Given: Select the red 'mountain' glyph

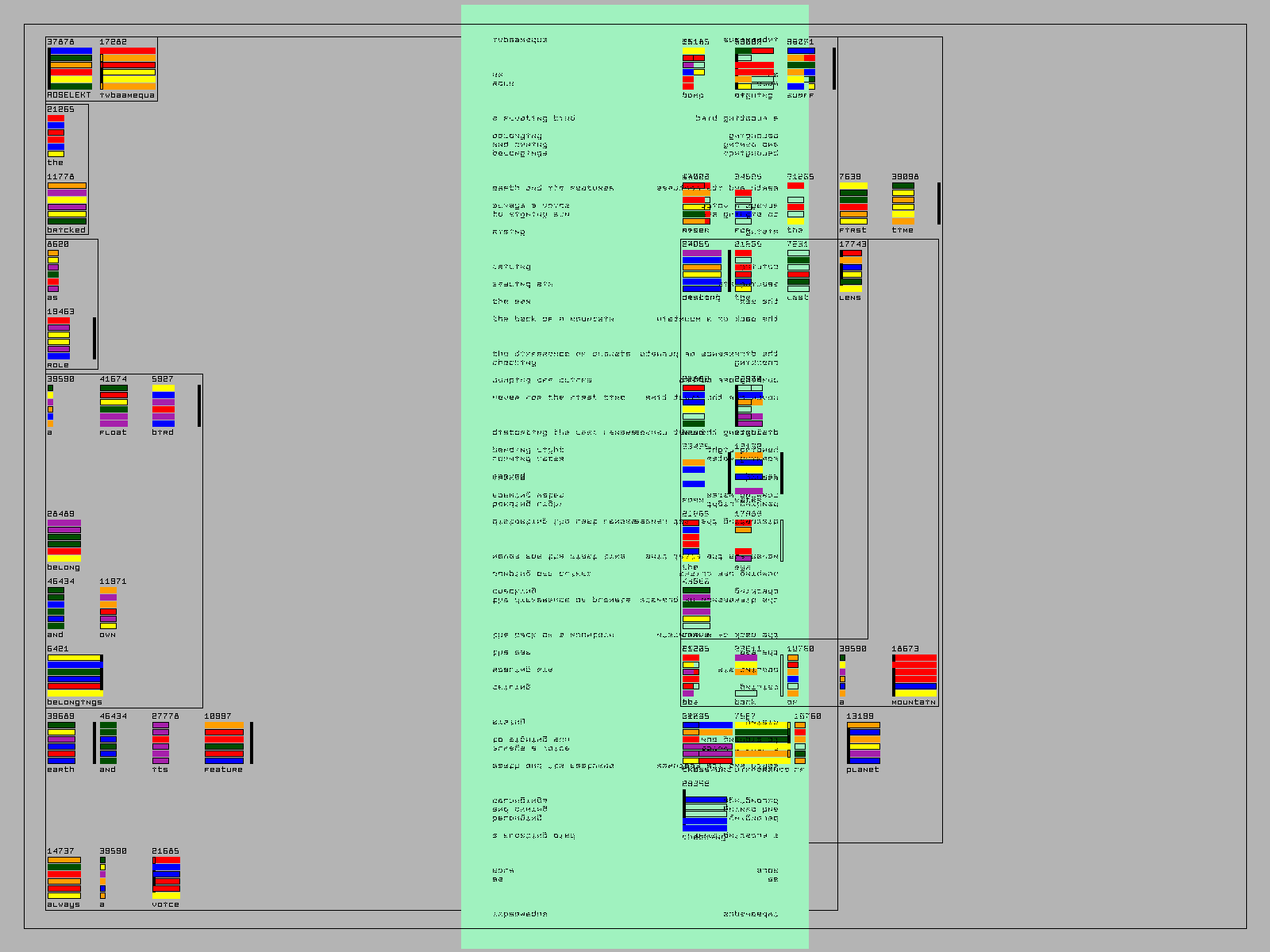Looking at the screenshot, I should tap(914, 675).
